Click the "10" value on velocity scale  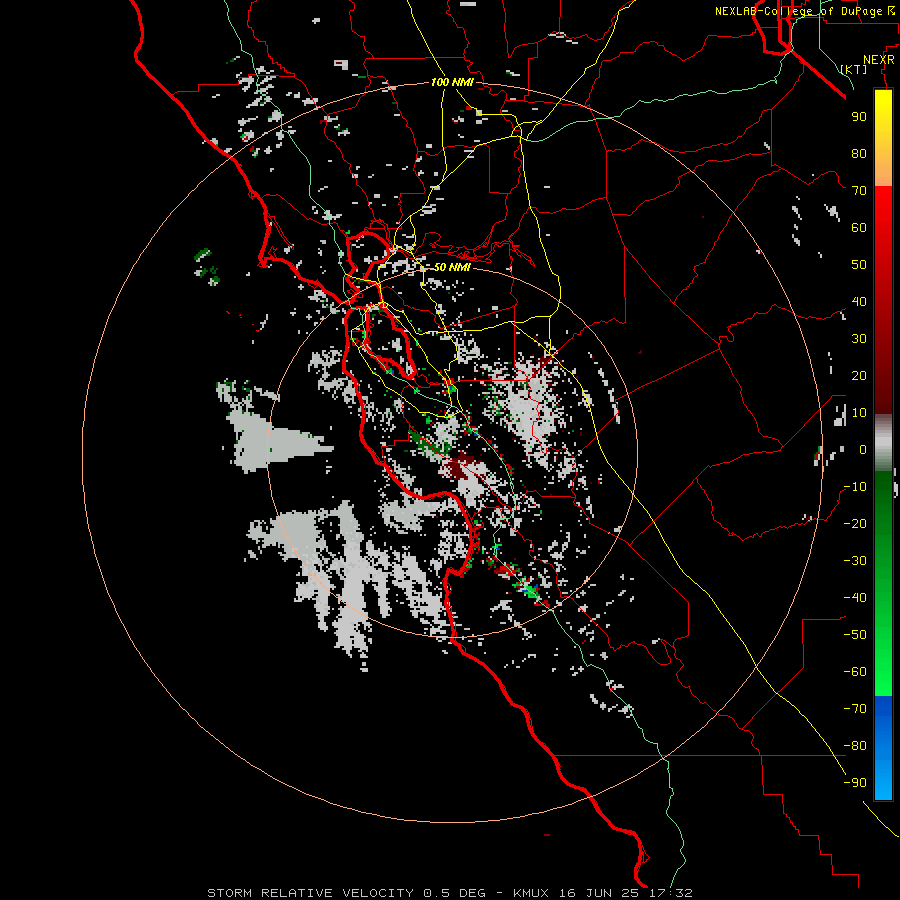tap(859, 413)
